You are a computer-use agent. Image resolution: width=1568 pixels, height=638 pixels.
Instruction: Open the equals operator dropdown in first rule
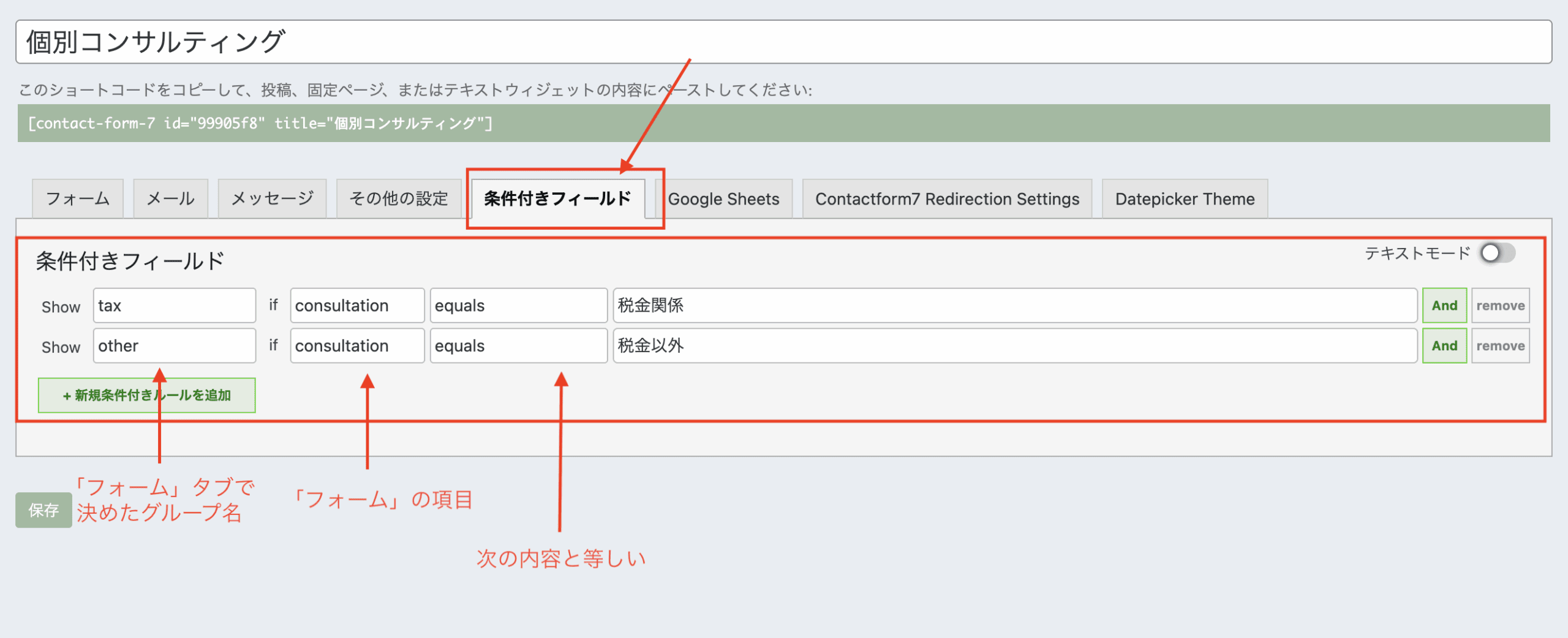[518, 306]
